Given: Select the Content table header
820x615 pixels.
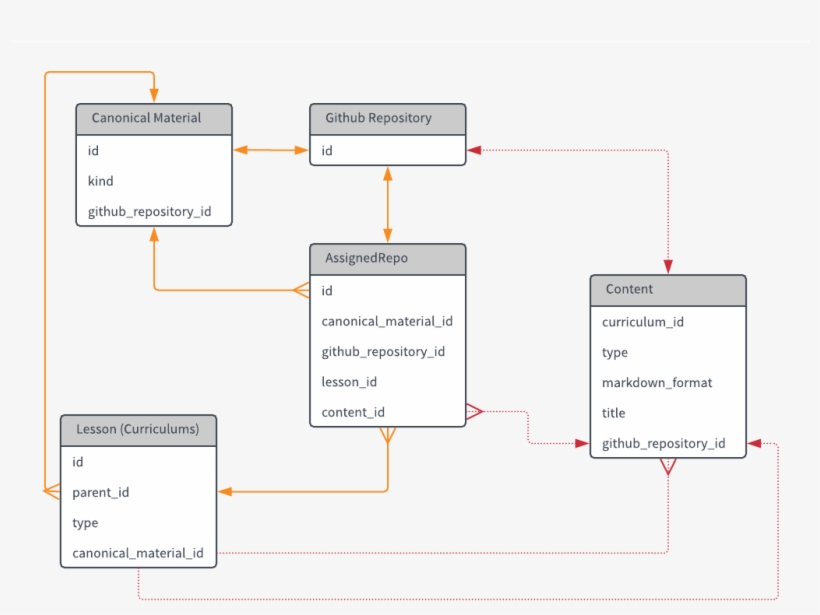Looking at the screenshot, I should tap(668, 290).
